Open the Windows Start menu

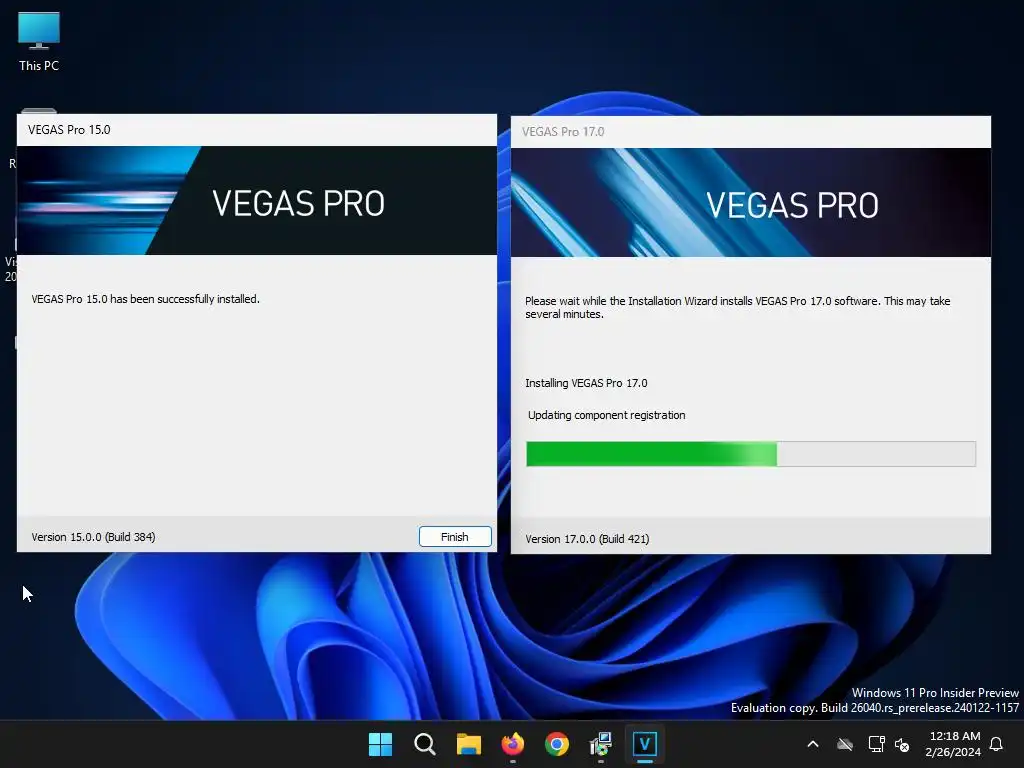pos(380,744)
